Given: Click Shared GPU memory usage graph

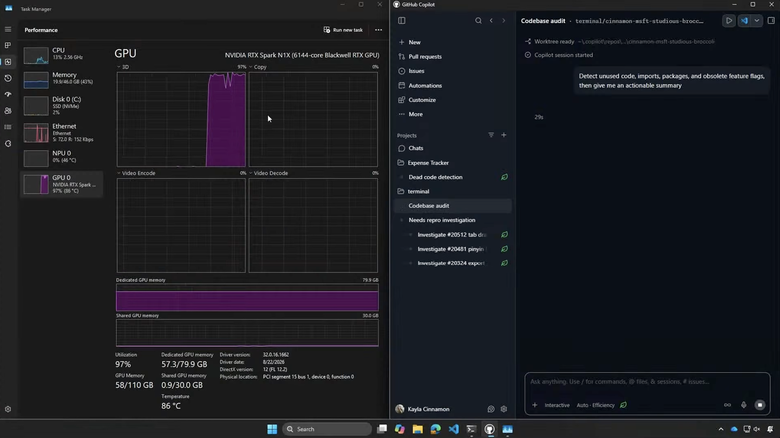Looking at the screenshot, I should click(247, 333).
